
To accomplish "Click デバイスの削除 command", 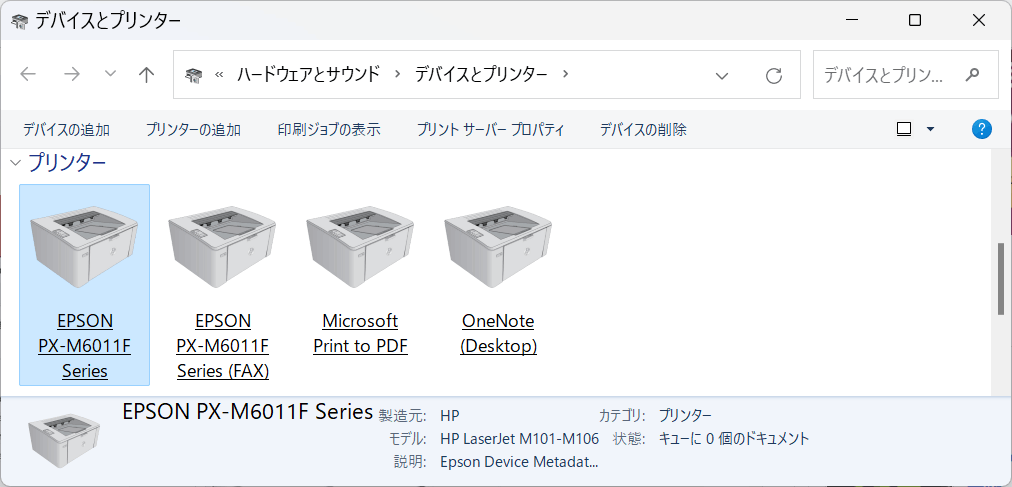I will pos(643,129).
